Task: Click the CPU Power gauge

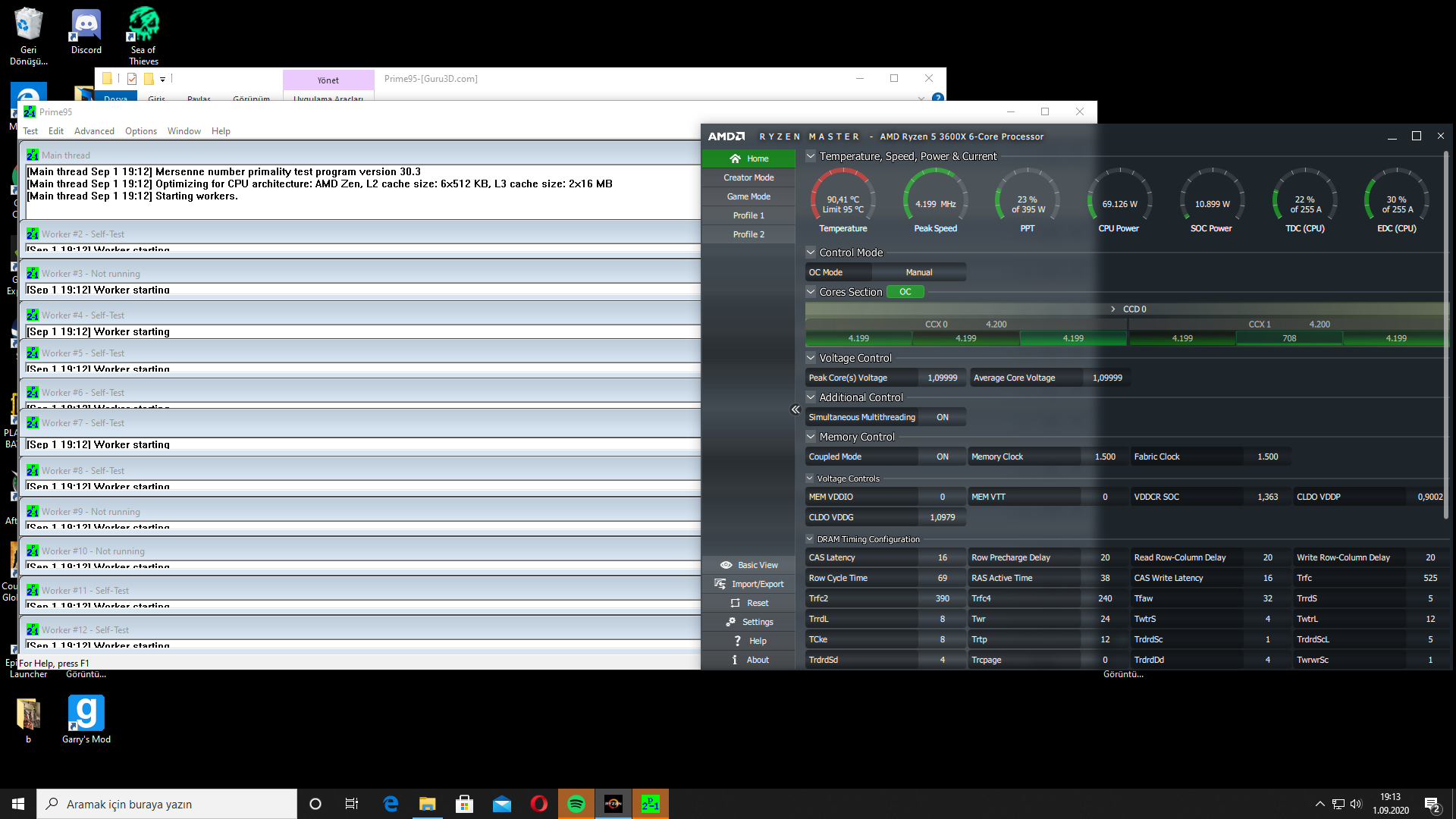Action: [1119, 201]
